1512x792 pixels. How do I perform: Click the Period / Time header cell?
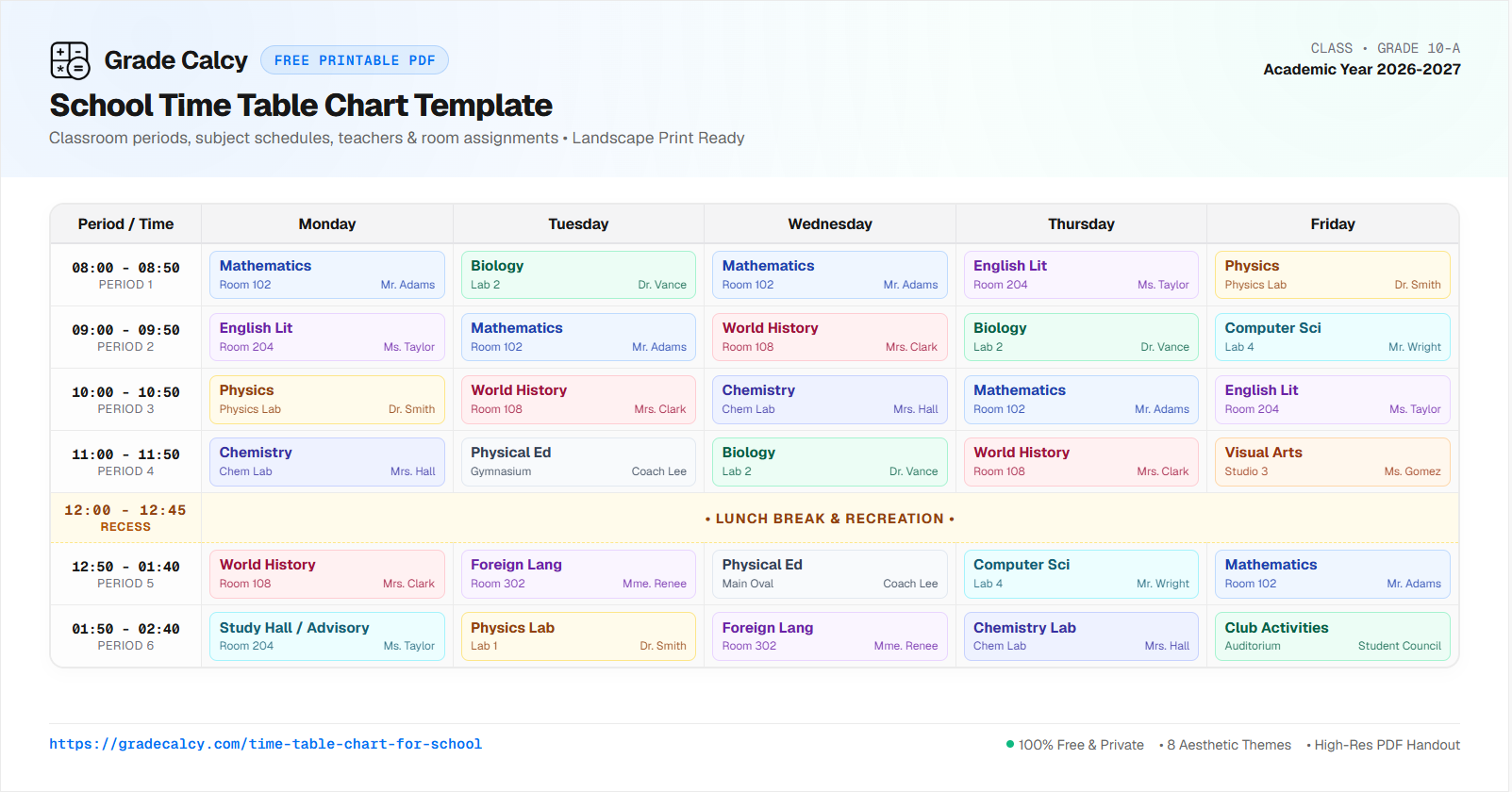pyautogui.click(x=125, y=224)
